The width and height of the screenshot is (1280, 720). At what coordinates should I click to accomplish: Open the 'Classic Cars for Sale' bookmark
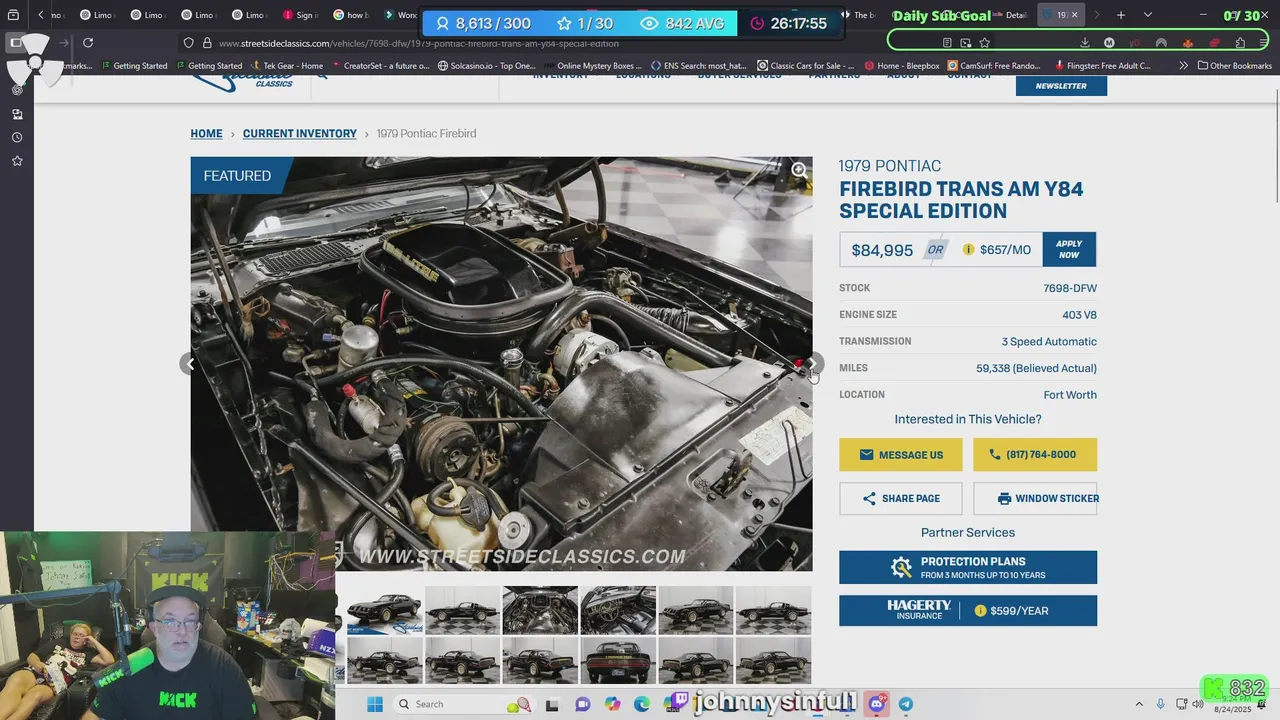[805, 66]
